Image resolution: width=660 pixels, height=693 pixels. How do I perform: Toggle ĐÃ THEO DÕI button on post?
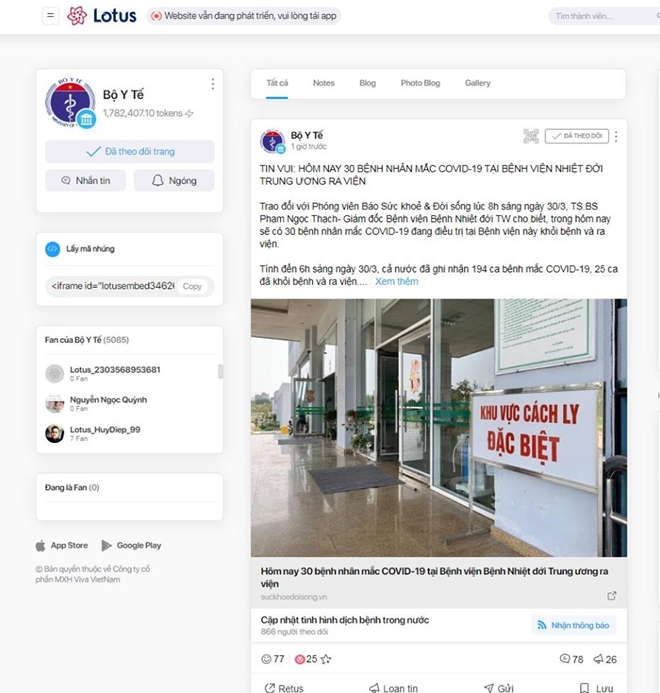(577, 136)
